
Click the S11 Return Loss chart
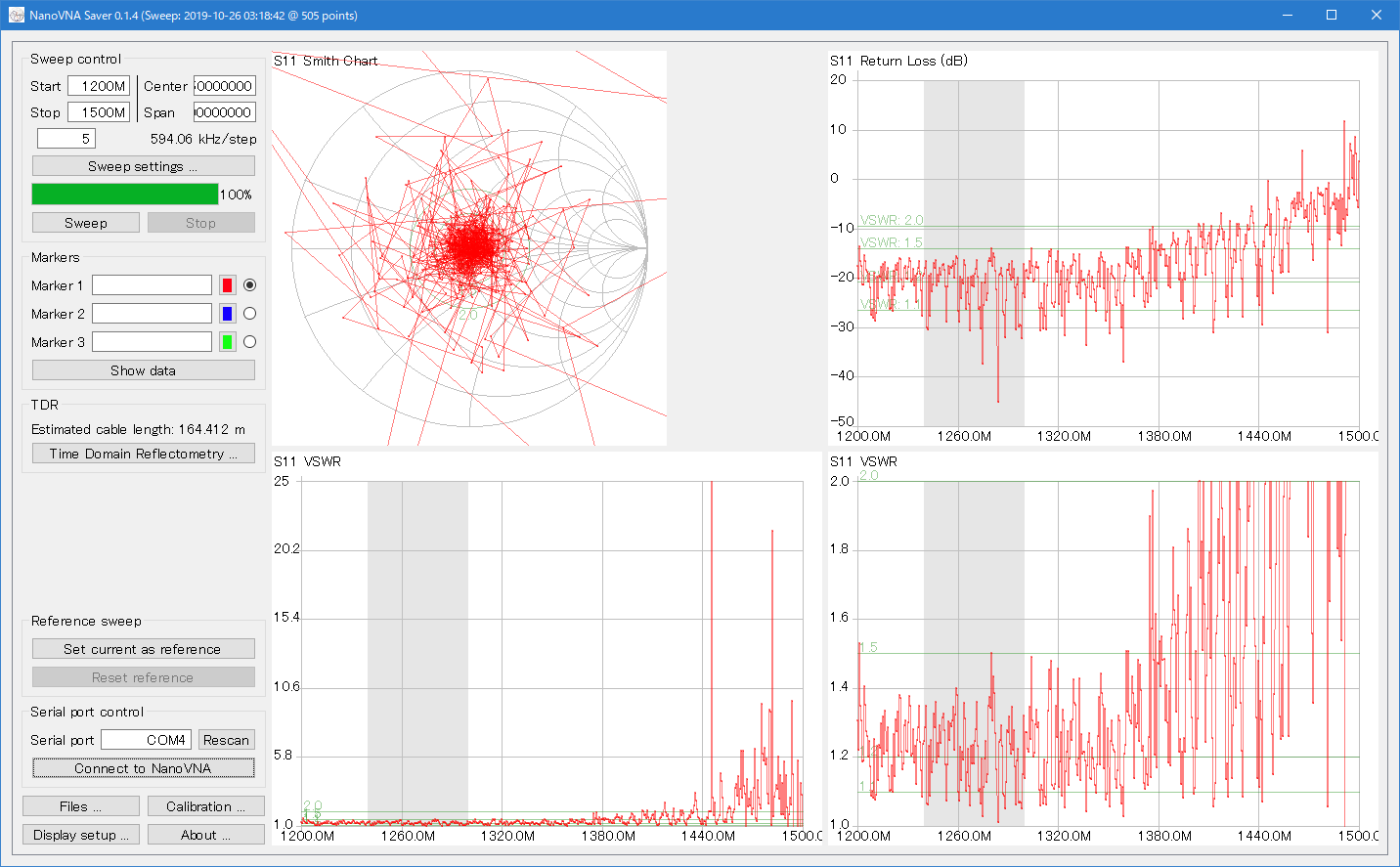pos(1103,248)
